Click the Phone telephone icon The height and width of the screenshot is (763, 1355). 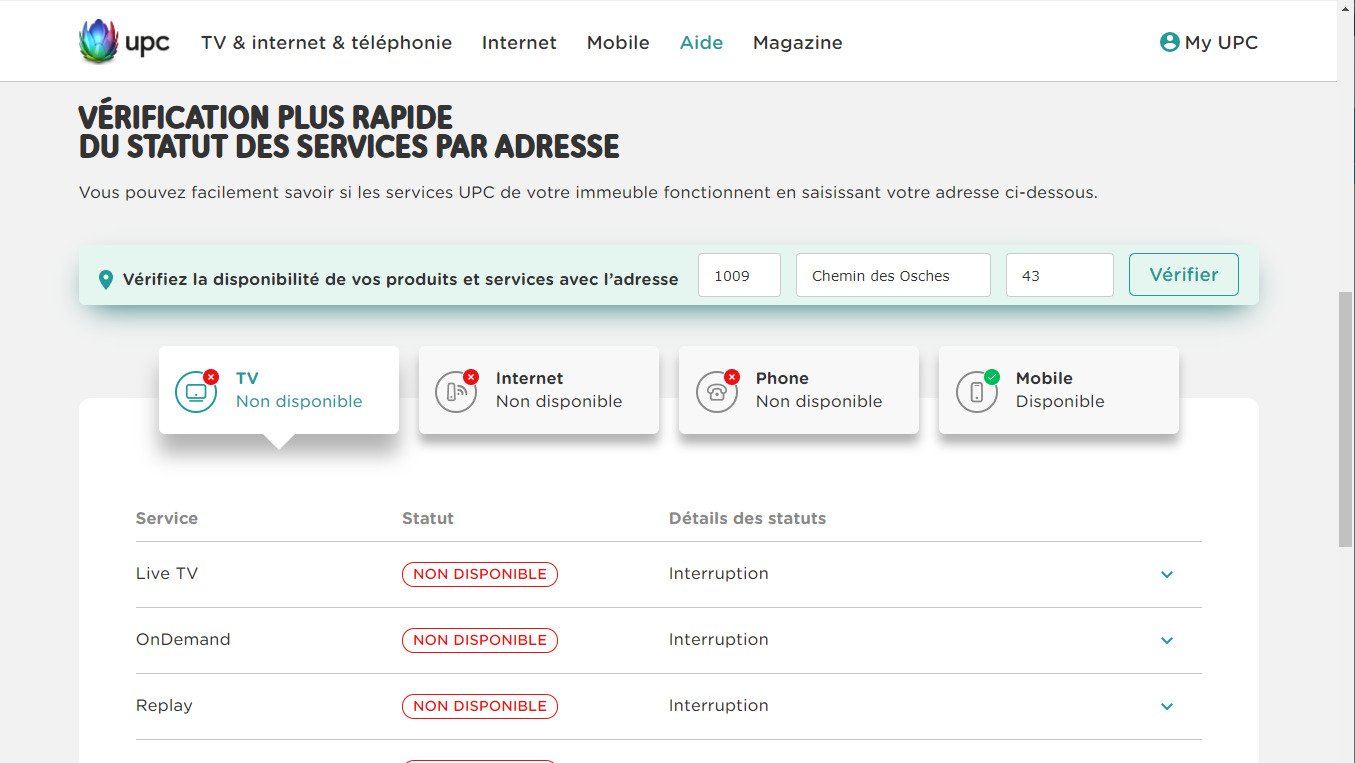716,392
